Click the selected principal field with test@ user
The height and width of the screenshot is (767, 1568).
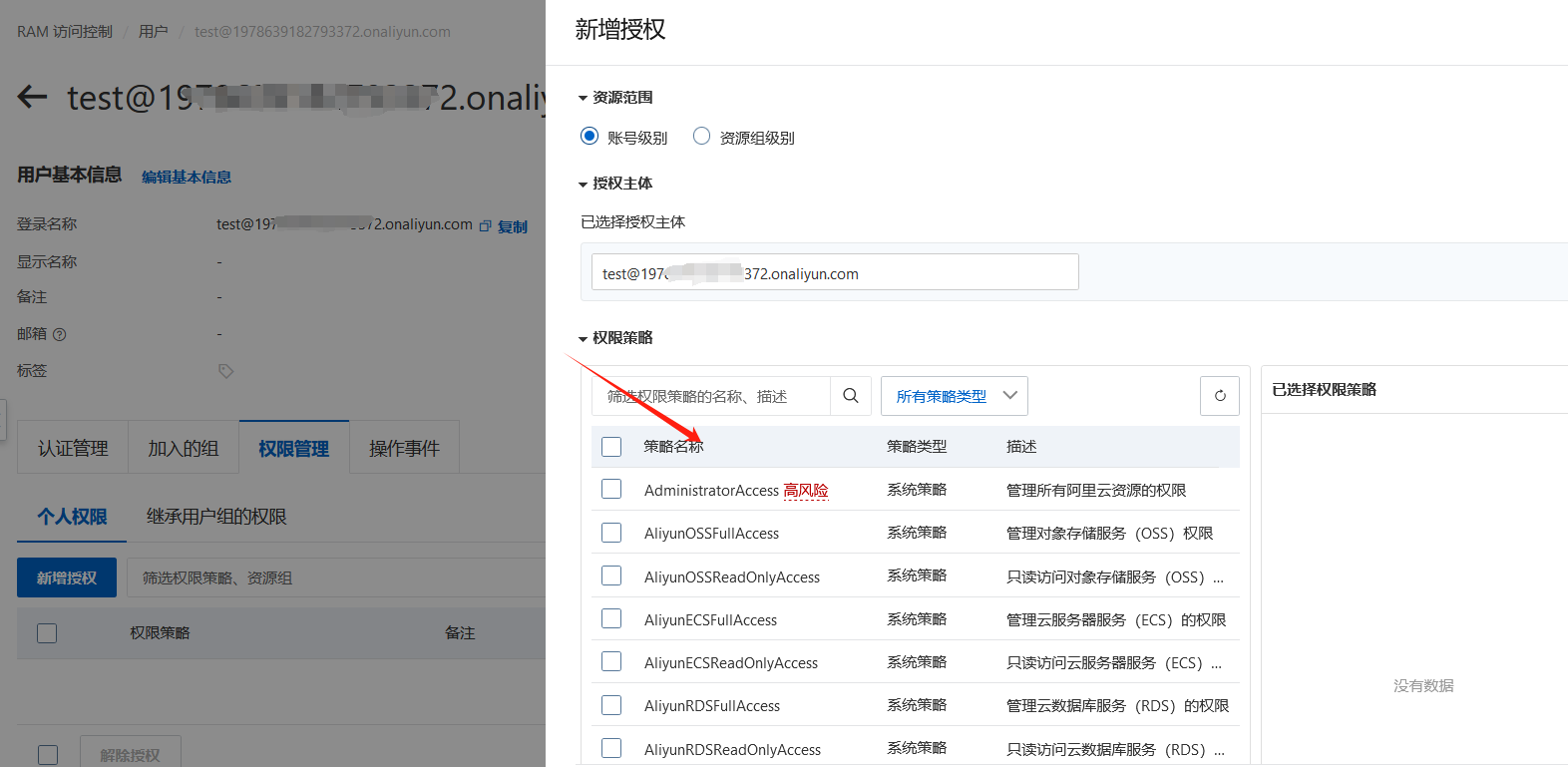pos(835,272)
